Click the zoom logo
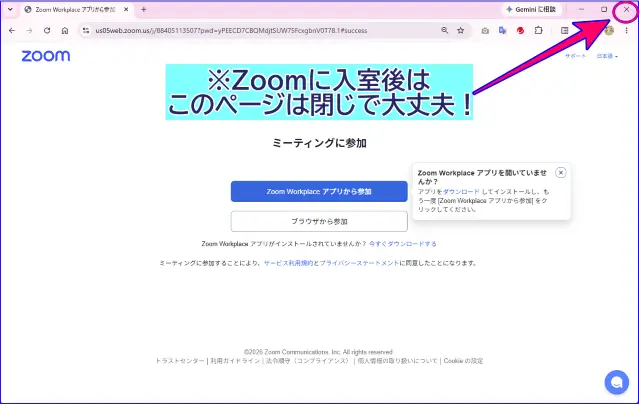The width and height of the screenshot is (640, 404). coord(46,56)
